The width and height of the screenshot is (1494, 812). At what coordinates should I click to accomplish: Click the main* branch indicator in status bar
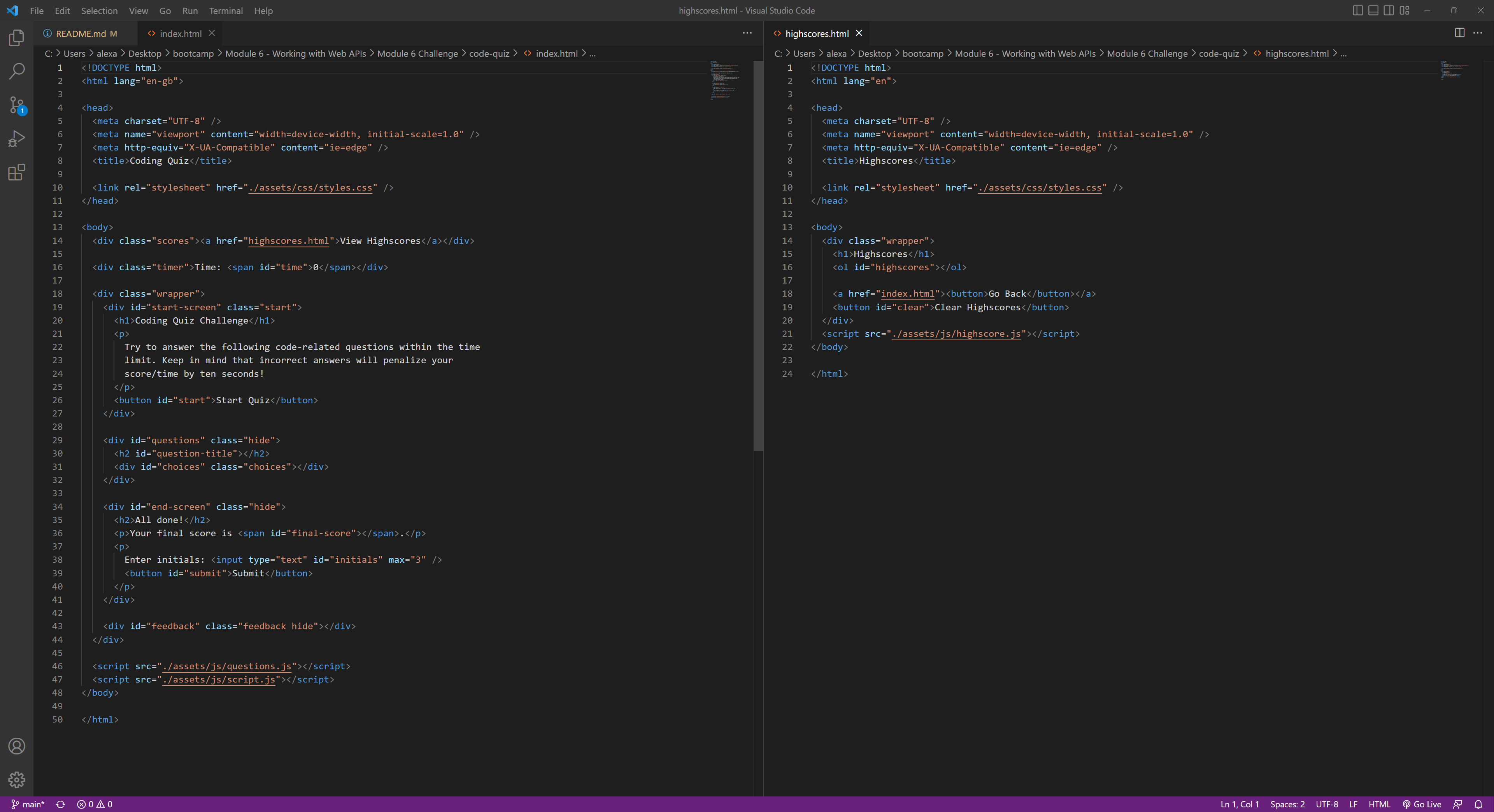click(27, 804)
